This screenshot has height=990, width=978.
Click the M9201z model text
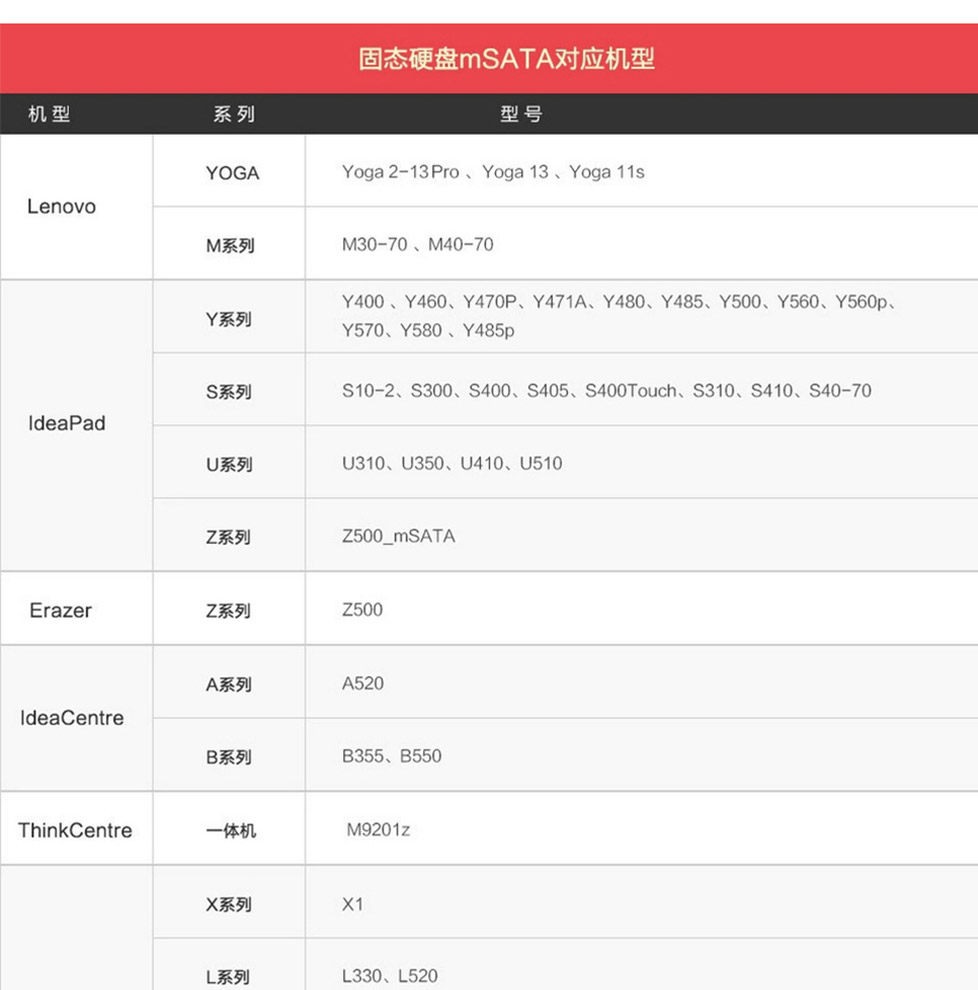pos(378,830)
